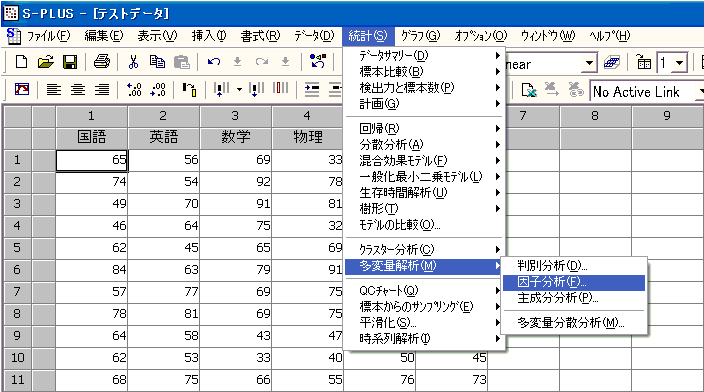Image resolution: width=704 pixels, height=392 pixels.
Task: Select row header 6
Action: tap(17, 269)
